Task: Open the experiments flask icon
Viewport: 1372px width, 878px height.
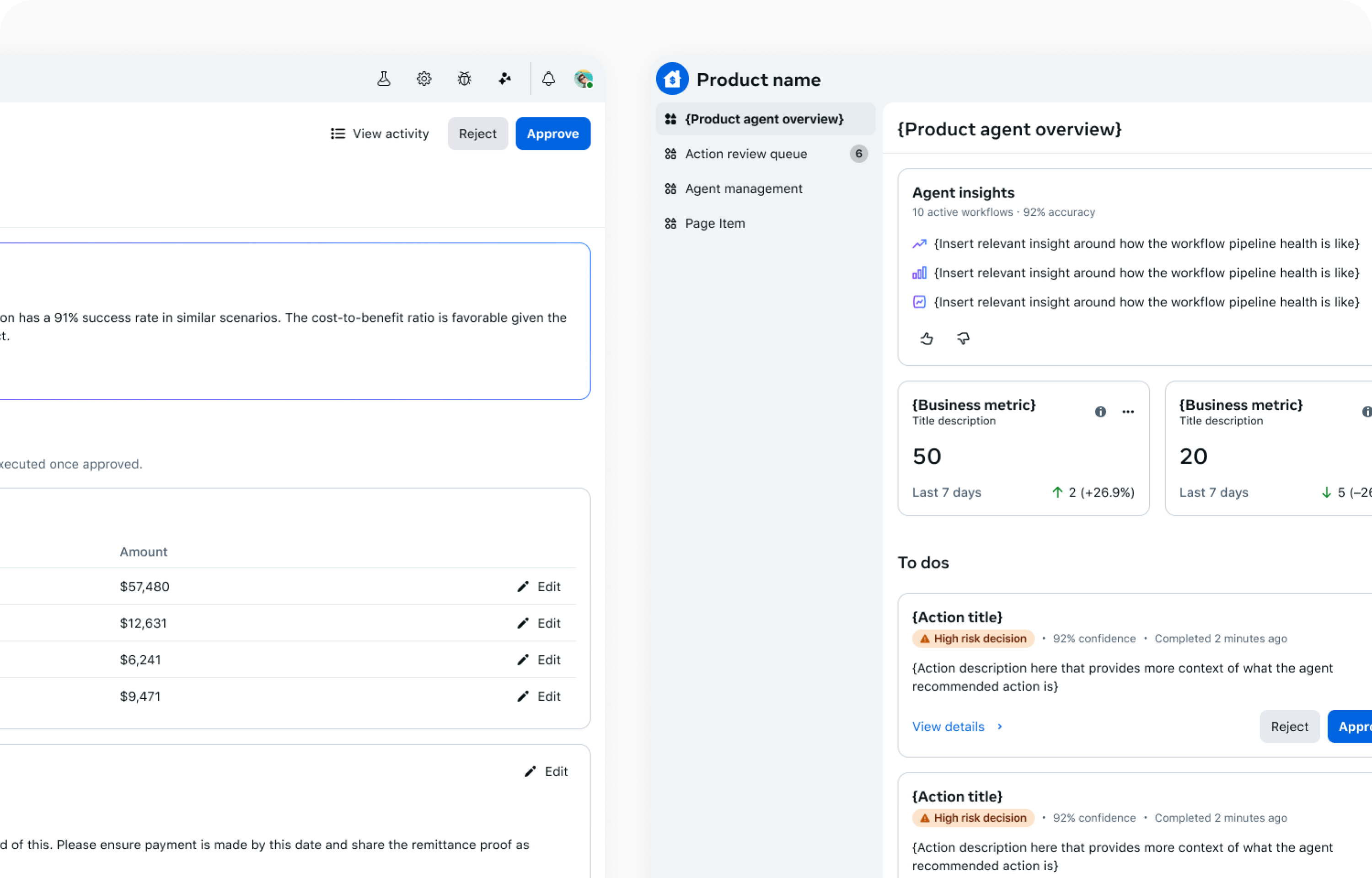Action: coord(383,79)
